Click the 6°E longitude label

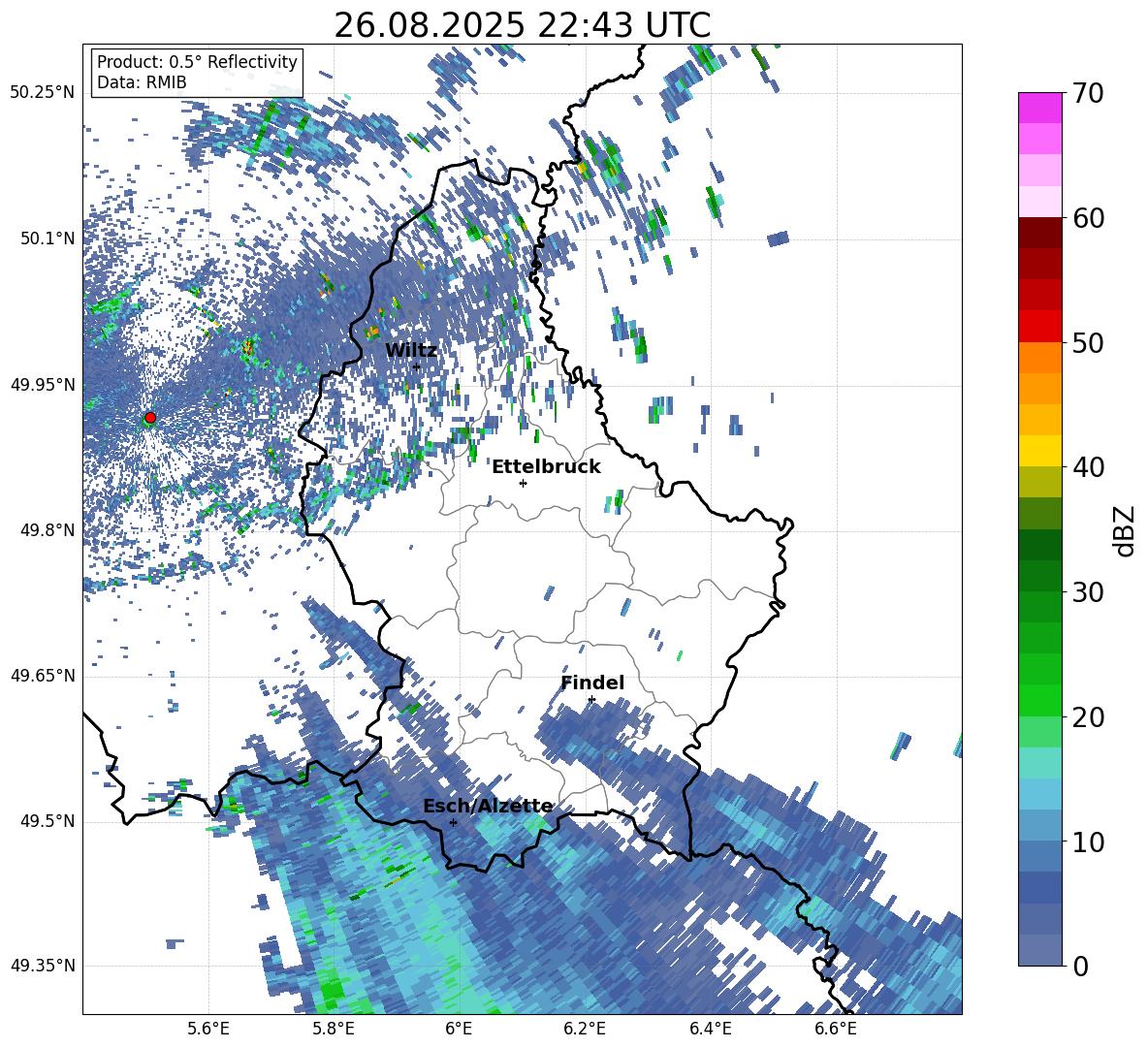tap(459, 1029)
